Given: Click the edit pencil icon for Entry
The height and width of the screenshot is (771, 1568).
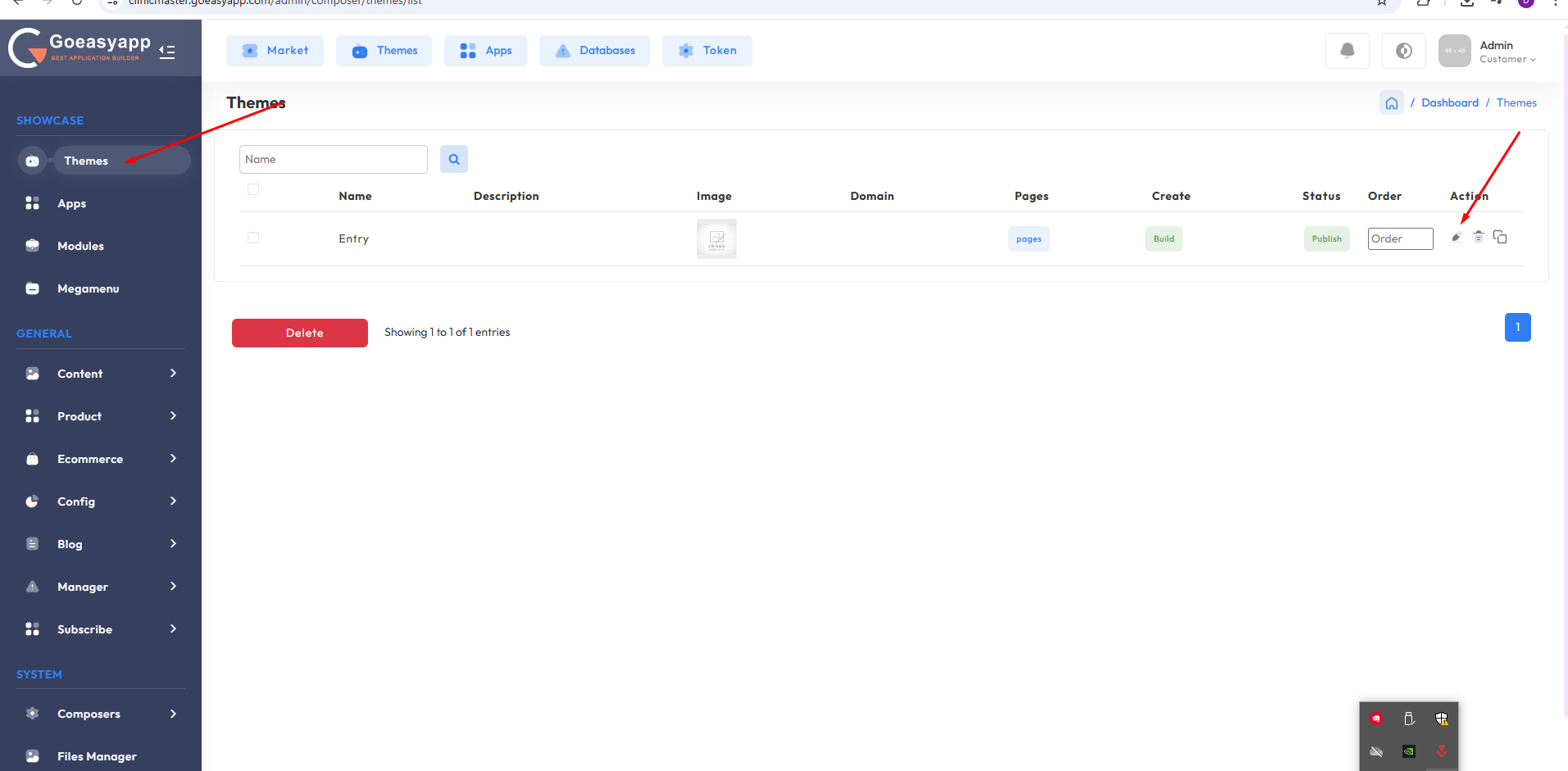Looking at the screenshot, I should 1457,238.
